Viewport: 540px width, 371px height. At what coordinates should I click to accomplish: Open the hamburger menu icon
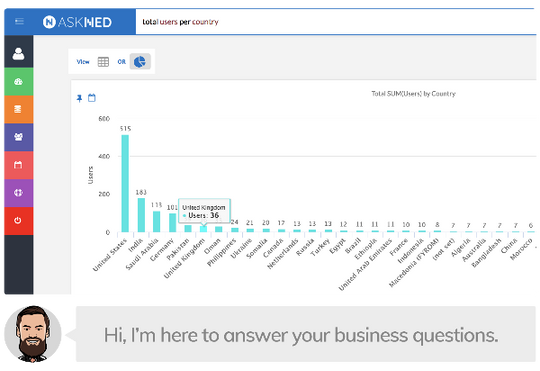point(19,22)
